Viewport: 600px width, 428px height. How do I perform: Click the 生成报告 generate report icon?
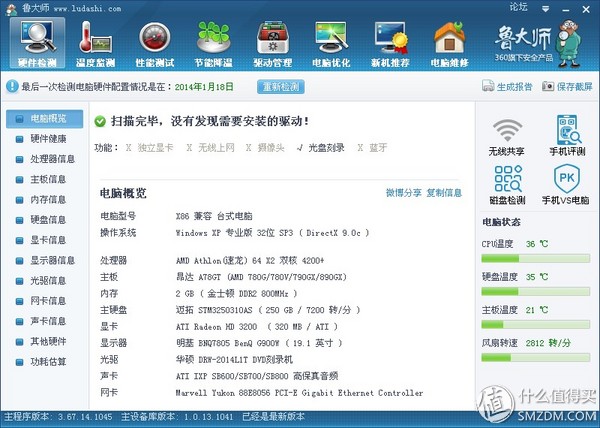point(488,86)
